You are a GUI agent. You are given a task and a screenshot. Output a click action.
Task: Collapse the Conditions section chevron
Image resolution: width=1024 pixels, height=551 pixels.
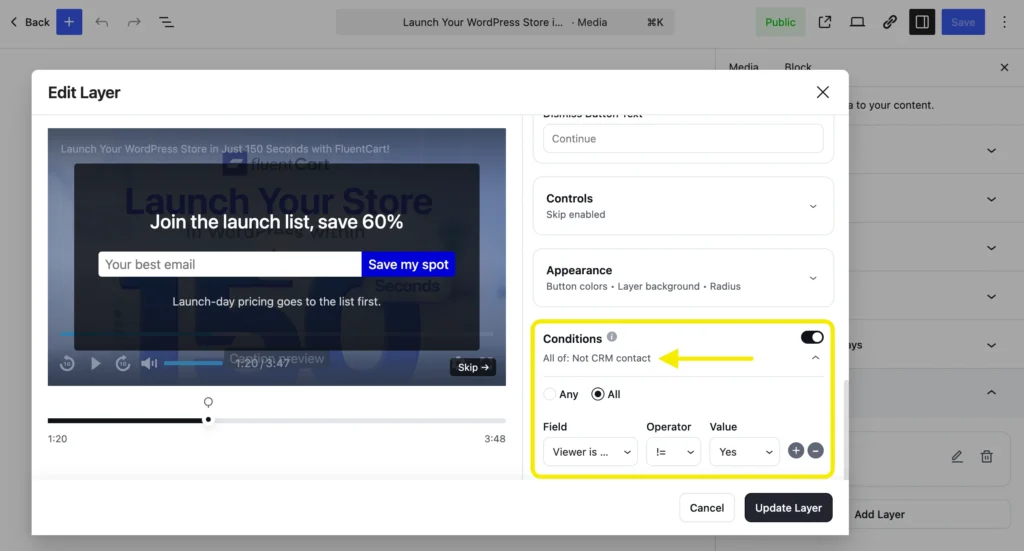coord(815,358)
